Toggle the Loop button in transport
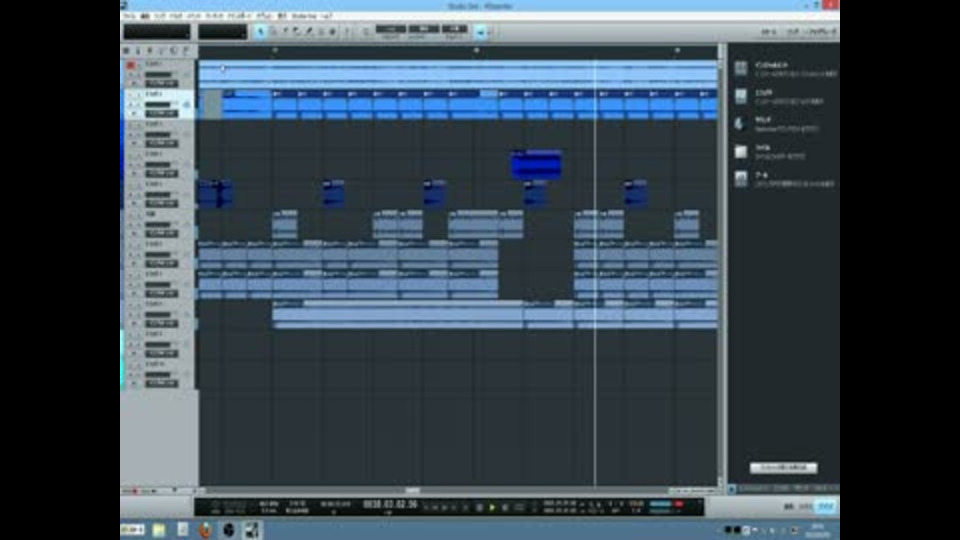Viewport: 960px width, 540px height. tap(519, 507)
